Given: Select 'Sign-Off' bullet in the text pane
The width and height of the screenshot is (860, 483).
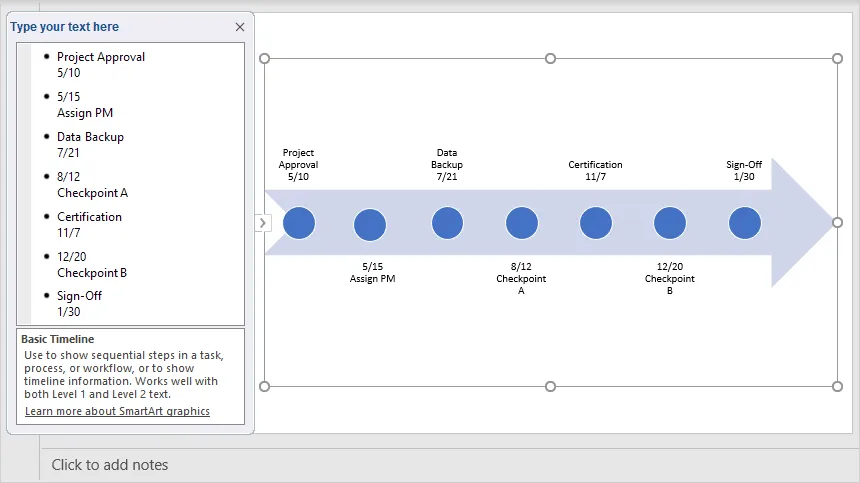Looking at the screenshot, I should pyautogui.click(x=79, y=296).
